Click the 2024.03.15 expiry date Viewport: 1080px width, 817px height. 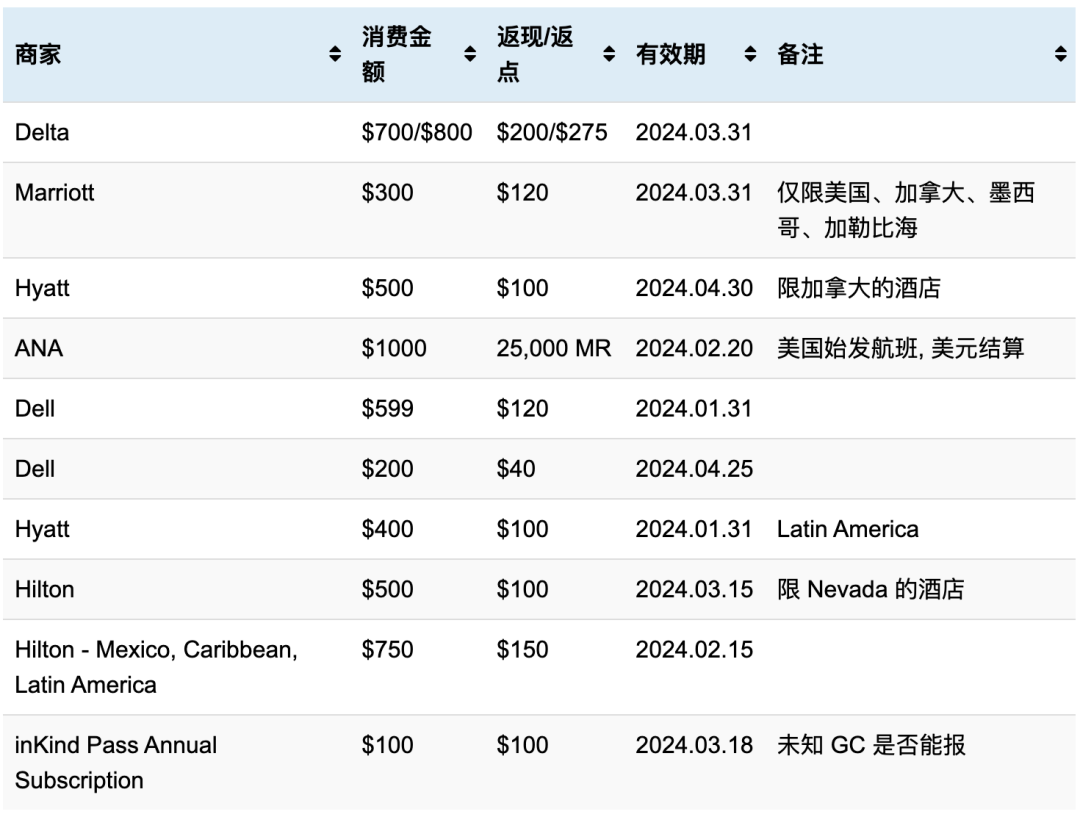point(694,589)
